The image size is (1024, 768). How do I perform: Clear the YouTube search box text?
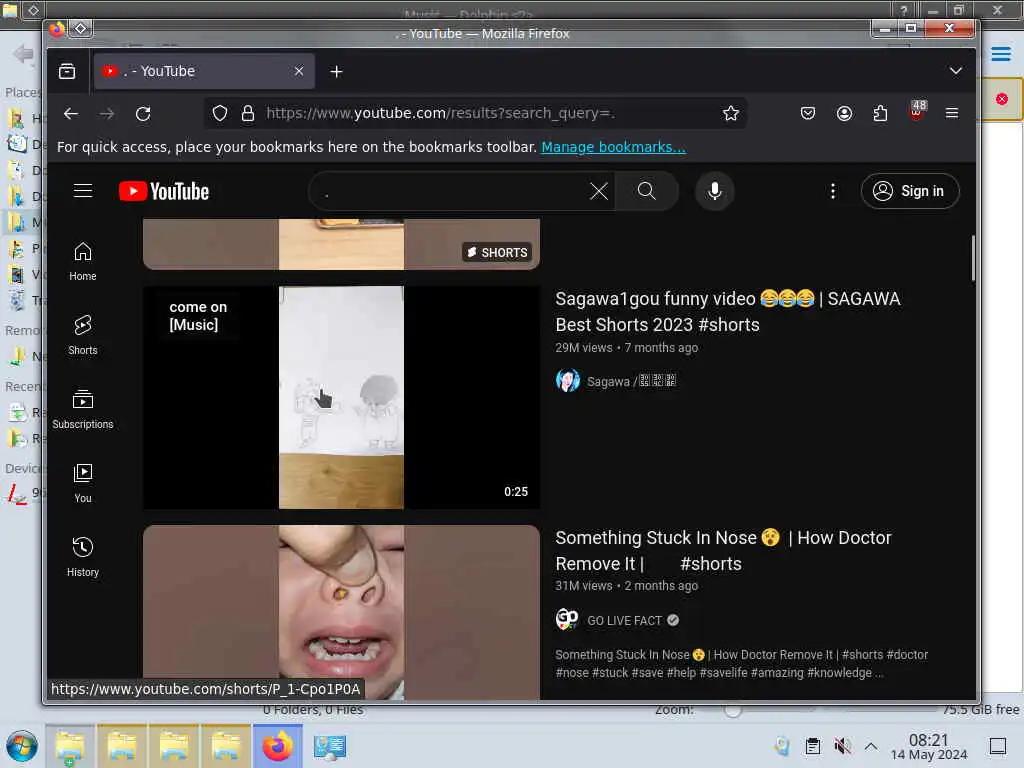598,191
